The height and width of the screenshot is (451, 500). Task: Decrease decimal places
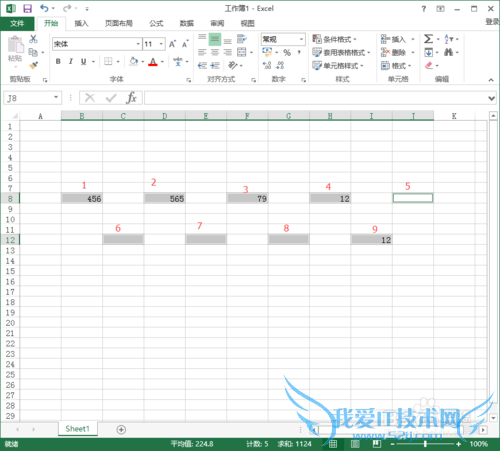pos(280,65)
